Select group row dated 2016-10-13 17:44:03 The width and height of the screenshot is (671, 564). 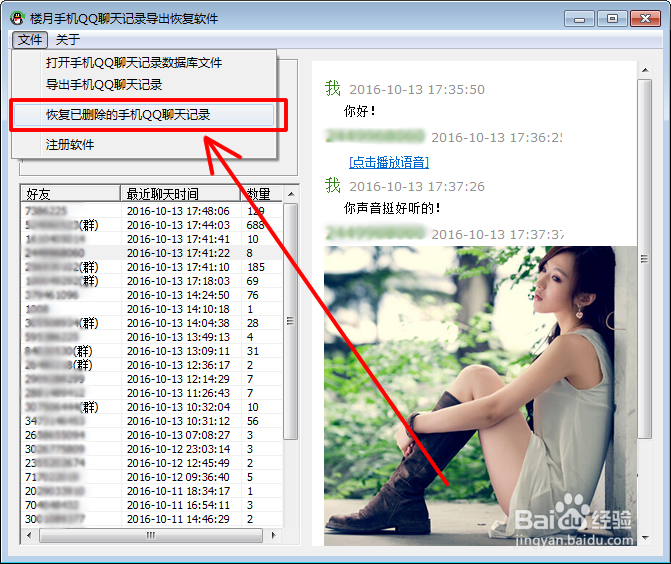(151, 225)
